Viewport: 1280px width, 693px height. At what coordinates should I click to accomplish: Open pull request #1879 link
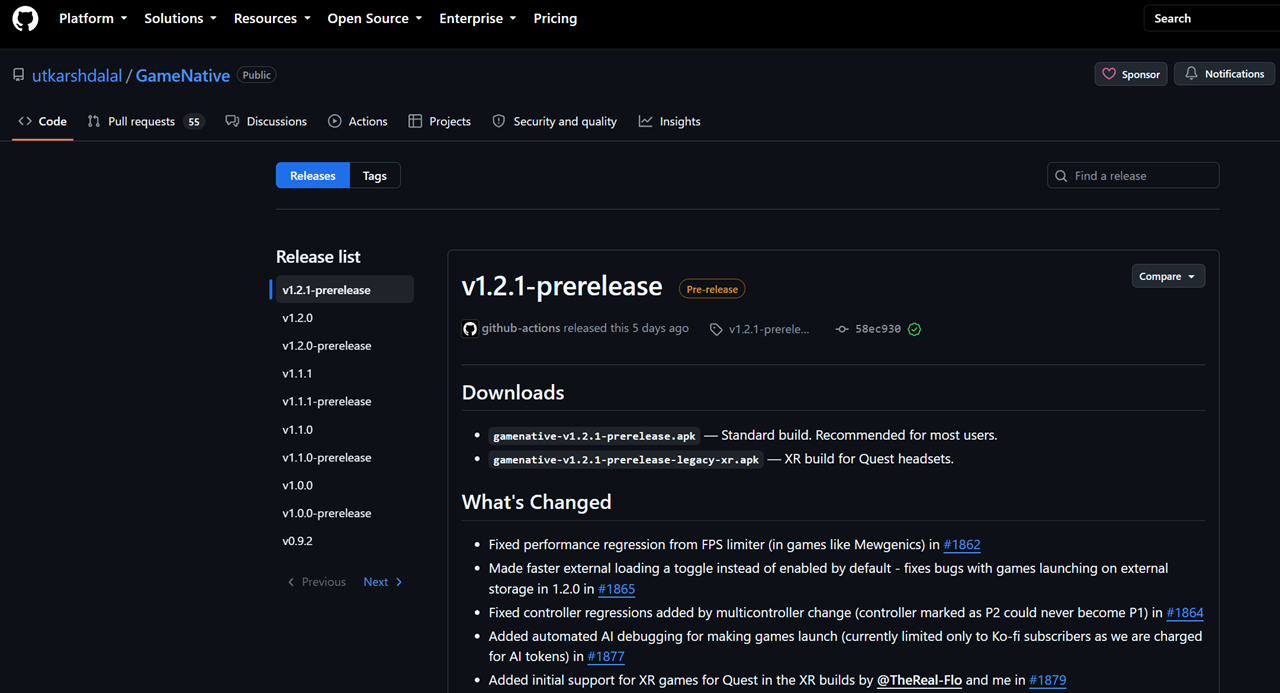click(1048, 680)
